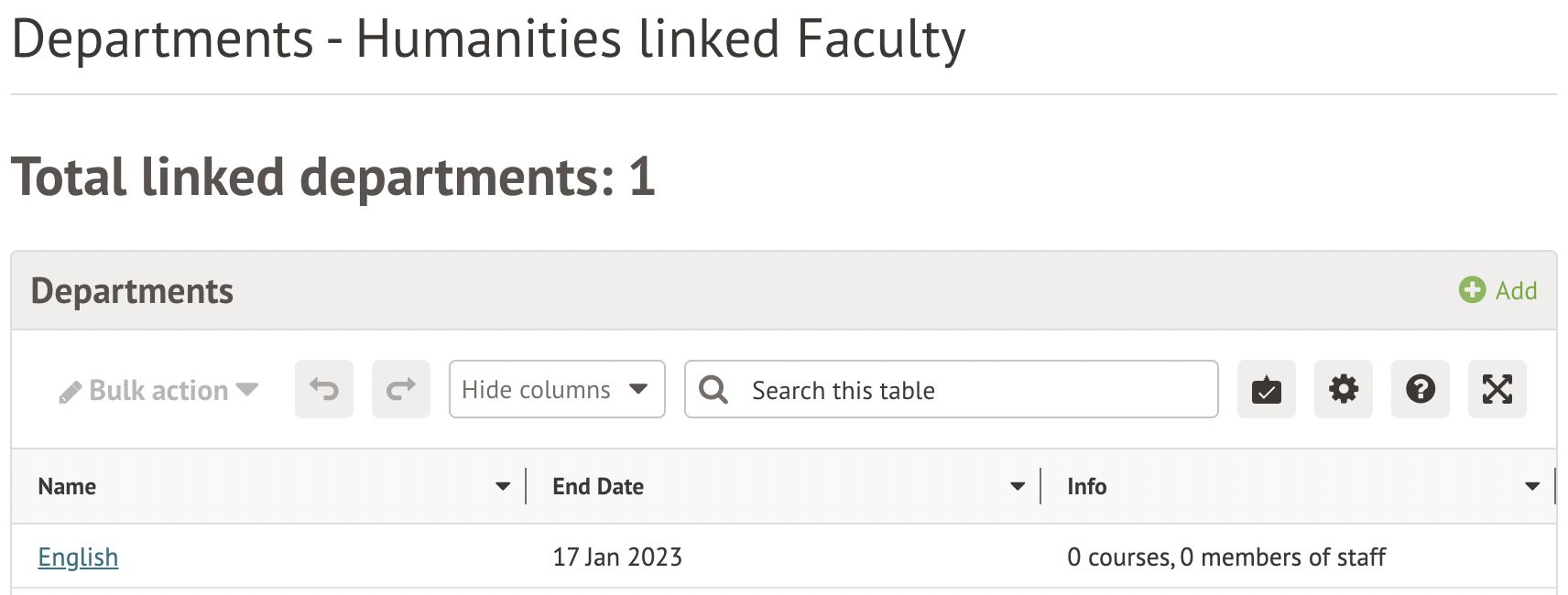Click the calendar checkmark toolbar icon
1568x595 pixels.
[x=1266, y=390]
